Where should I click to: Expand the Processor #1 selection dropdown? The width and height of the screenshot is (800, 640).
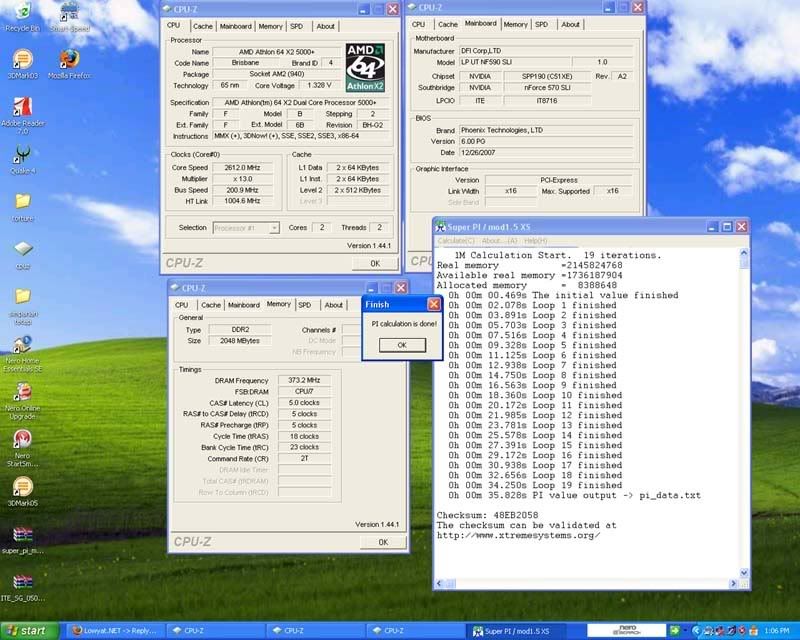(x=246, y=228)
